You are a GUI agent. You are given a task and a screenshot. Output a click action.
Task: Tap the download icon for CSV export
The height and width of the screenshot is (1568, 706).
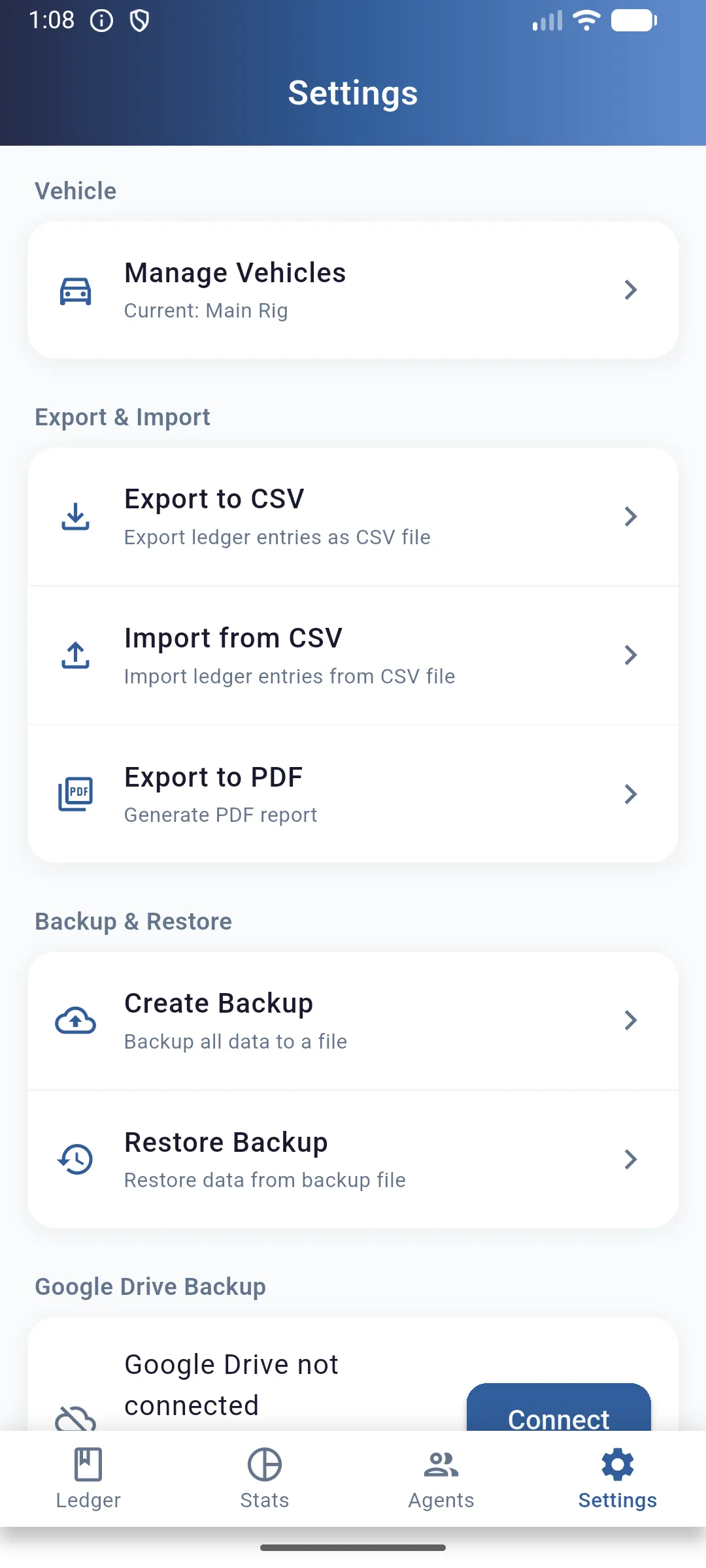pos(76,517)
